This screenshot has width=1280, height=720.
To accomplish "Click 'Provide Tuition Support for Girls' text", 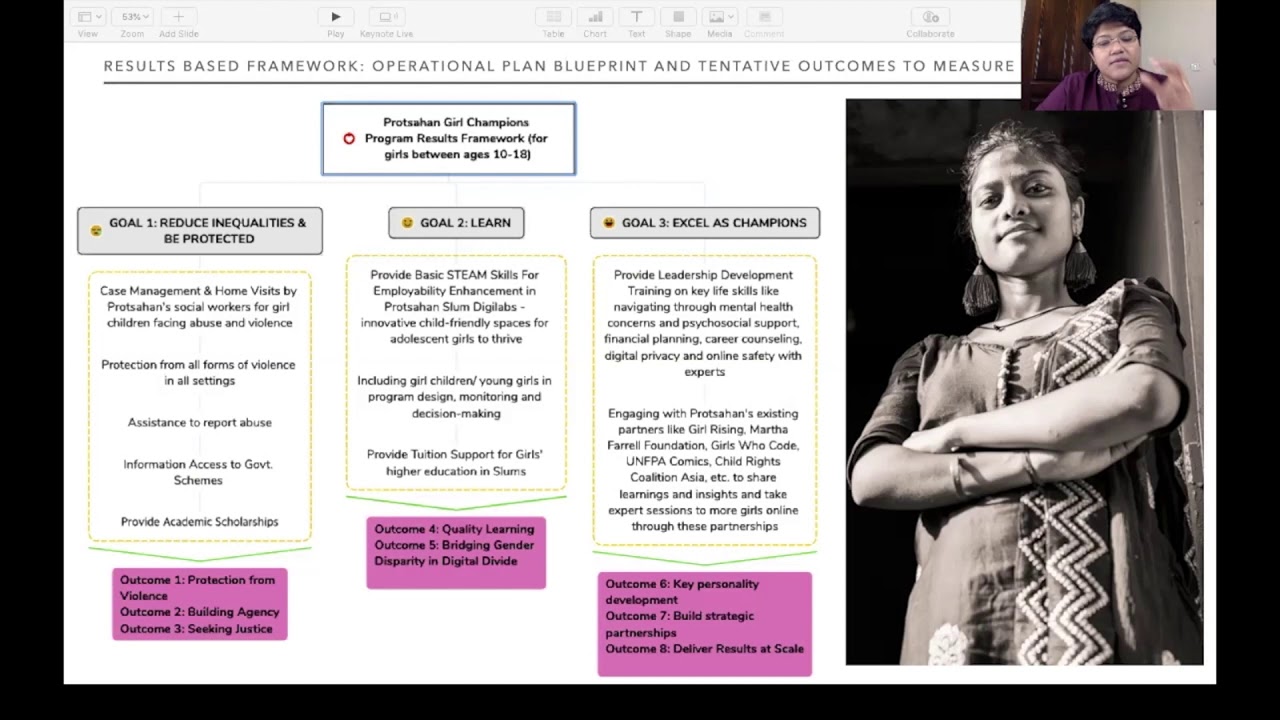I will tap(456, 463).
